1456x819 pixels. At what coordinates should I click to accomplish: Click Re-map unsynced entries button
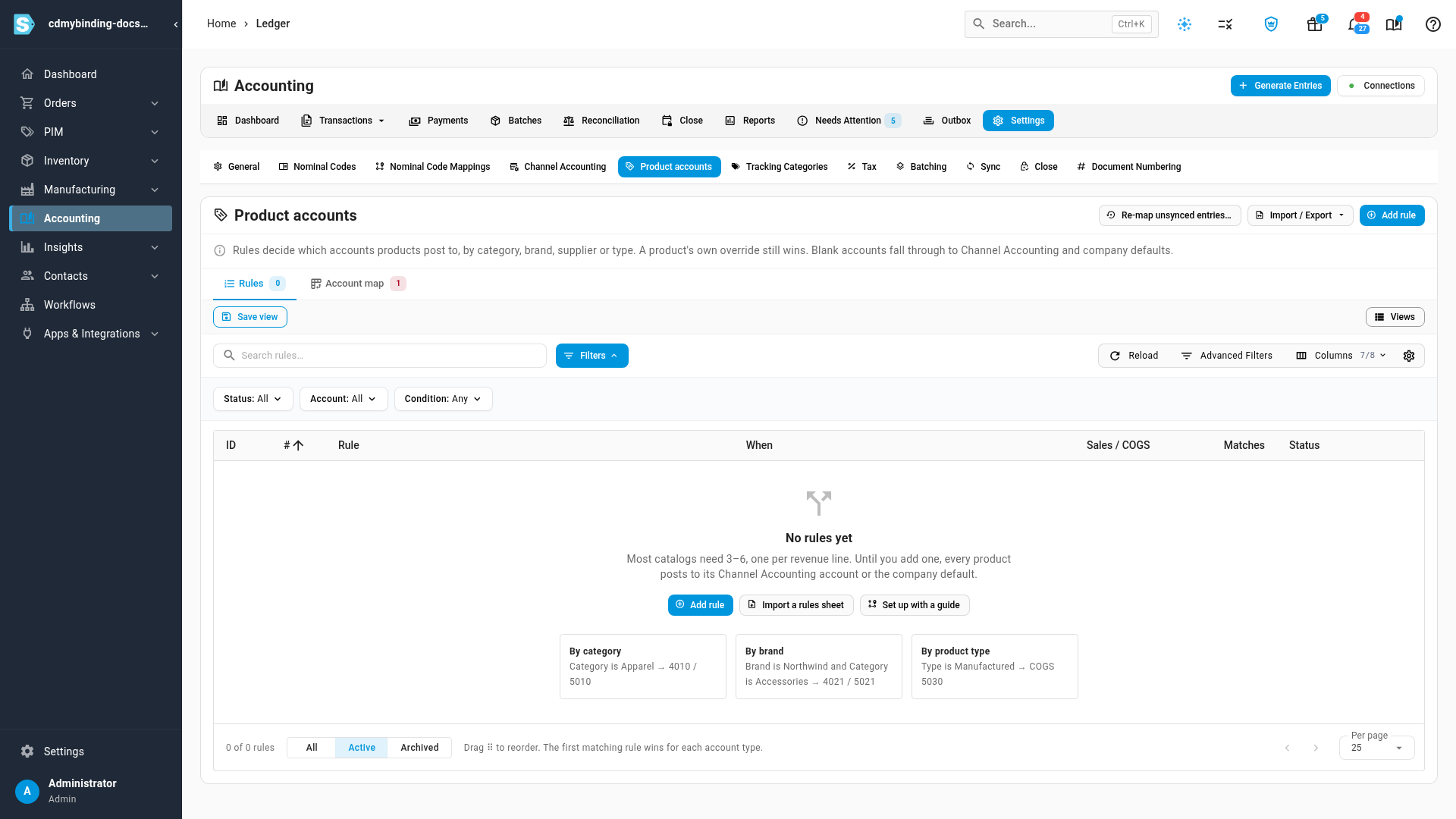tap(1169, 215)
